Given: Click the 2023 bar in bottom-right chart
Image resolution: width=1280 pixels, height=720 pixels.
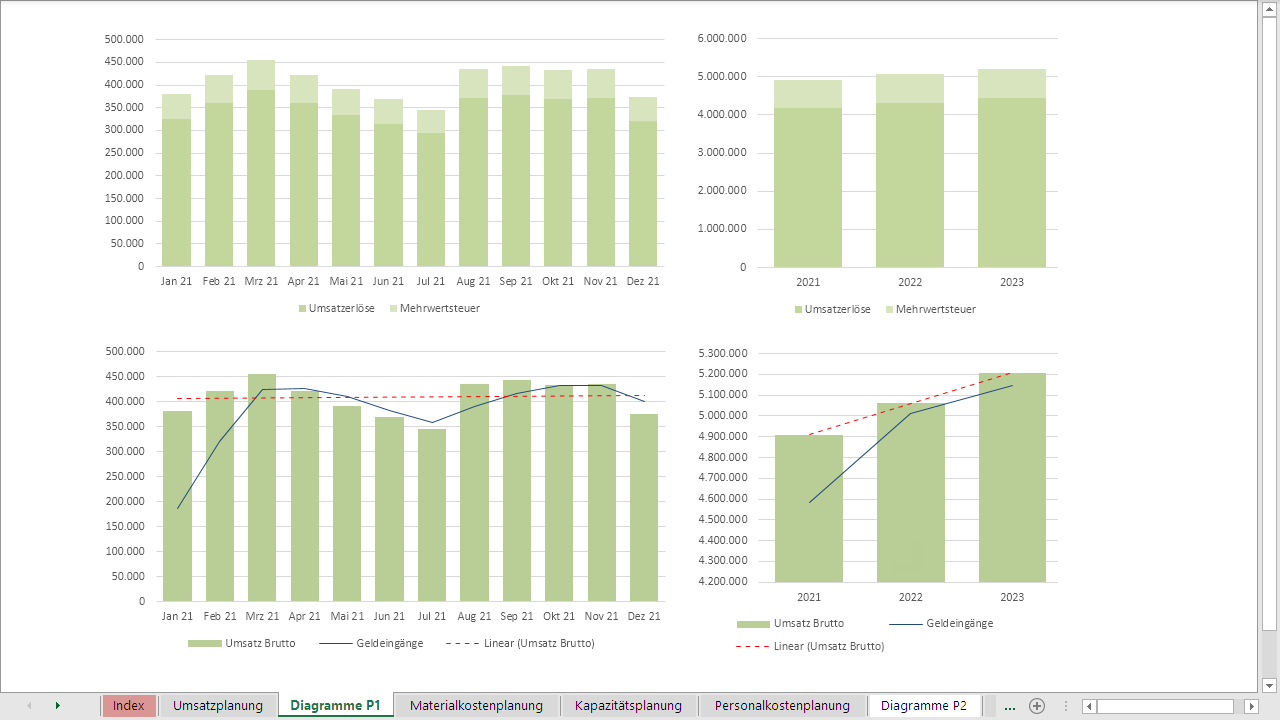Looking at the screenshot, I should tap(1012, 478).
